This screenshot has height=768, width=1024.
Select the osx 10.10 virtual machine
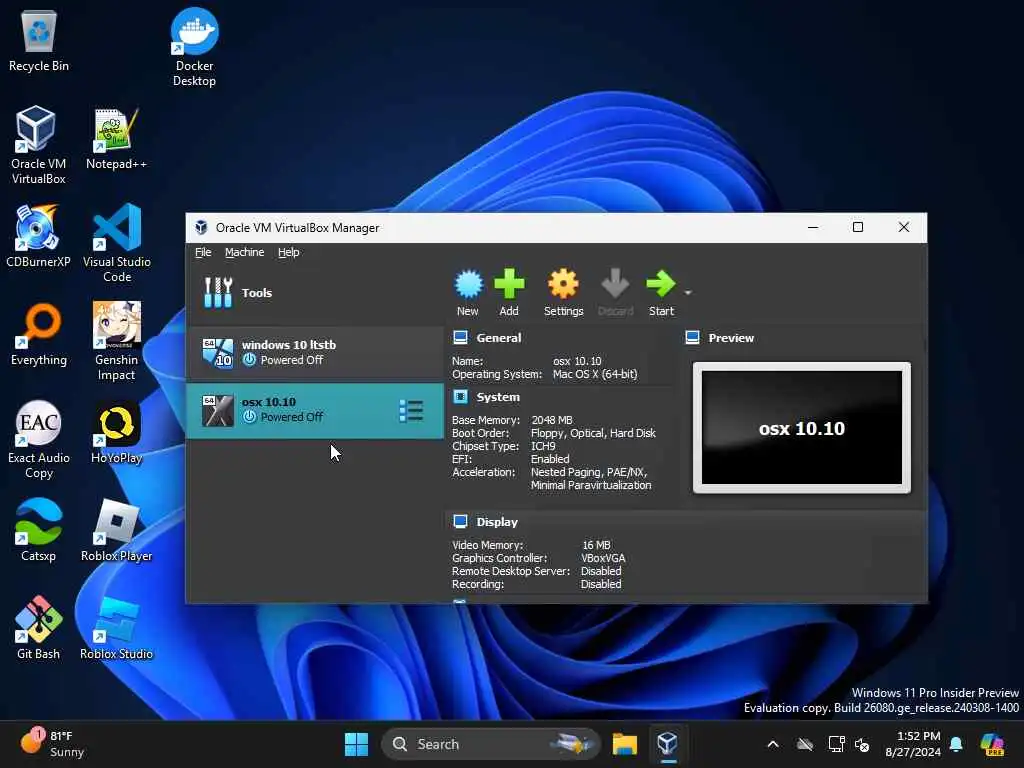(315, 410)
